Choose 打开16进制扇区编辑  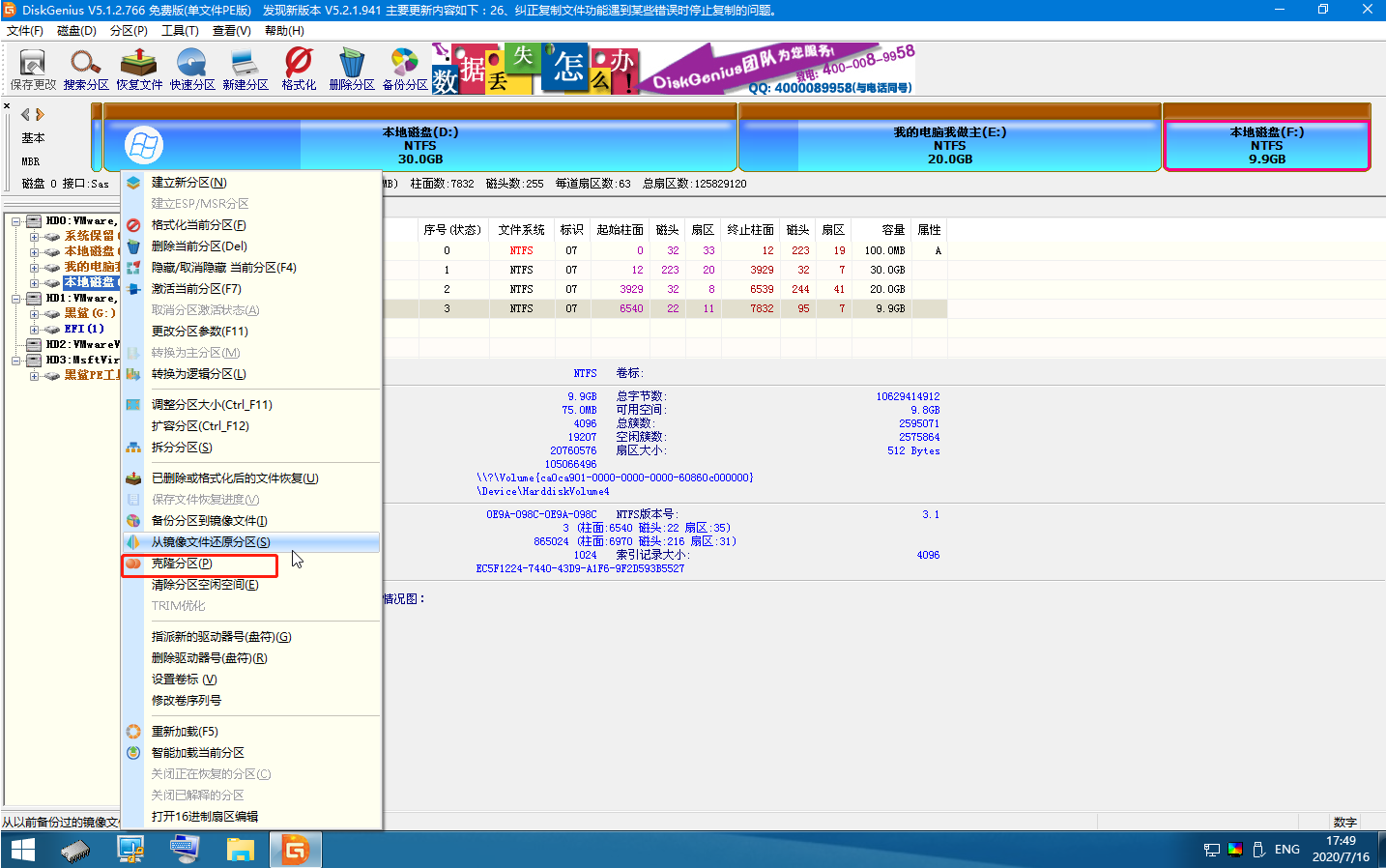point(251,817)
